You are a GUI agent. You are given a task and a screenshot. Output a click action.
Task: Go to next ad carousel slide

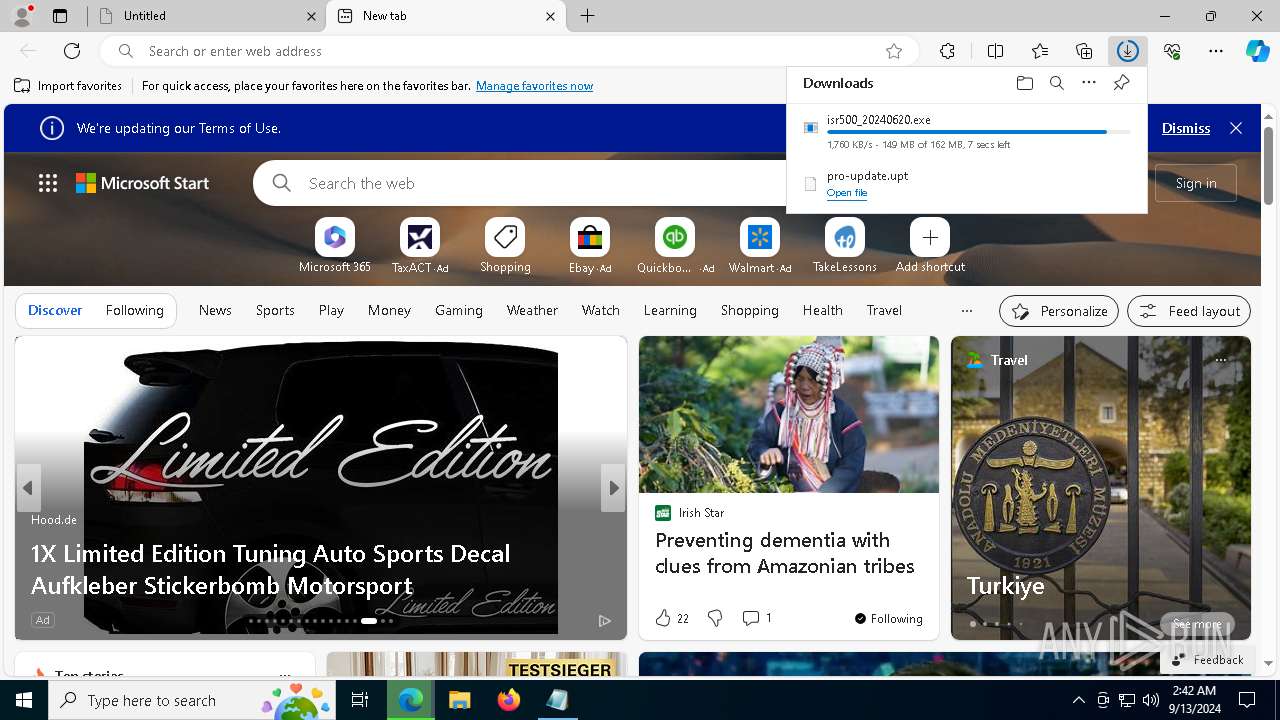pyautogui.click(x=614, y=487)
